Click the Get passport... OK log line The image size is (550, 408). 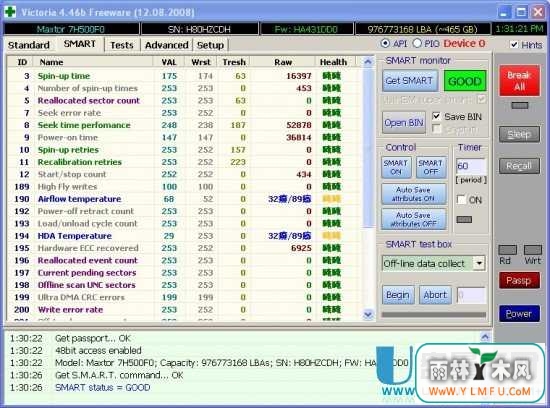click(x=93, y=339)
